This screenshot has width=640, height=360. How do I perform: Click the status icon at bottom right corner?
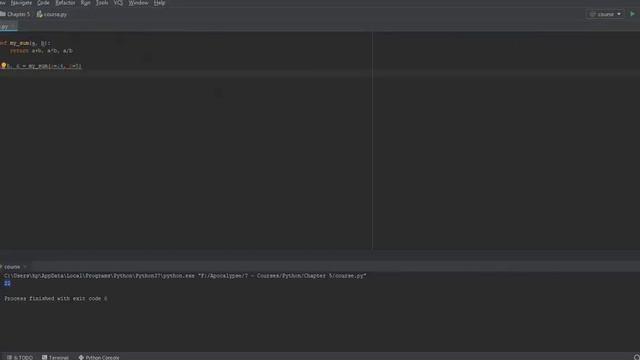[636, 357]
